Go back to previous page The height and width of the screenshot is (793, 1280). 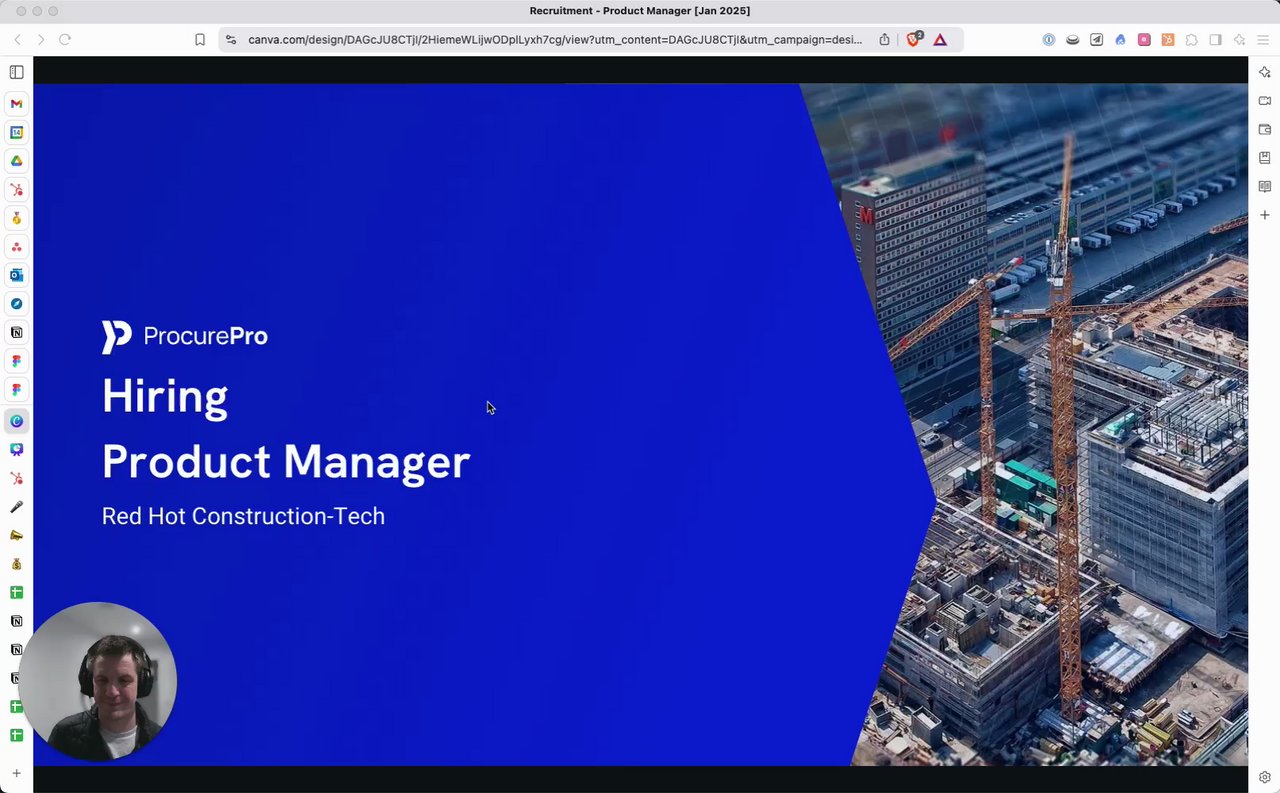tap(17, 39)
